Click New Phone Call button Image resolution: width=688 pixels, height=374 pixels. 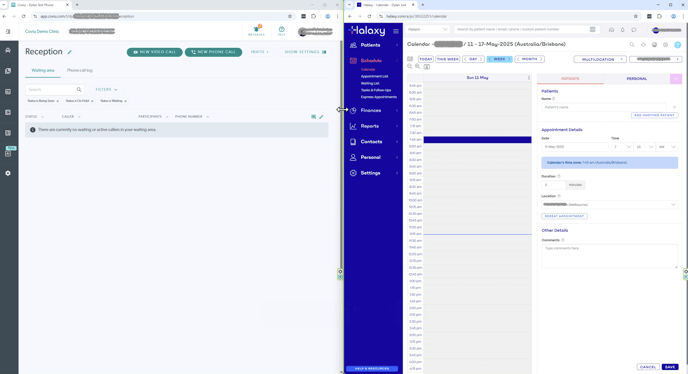pyautogui.click(x=213, y=52)
